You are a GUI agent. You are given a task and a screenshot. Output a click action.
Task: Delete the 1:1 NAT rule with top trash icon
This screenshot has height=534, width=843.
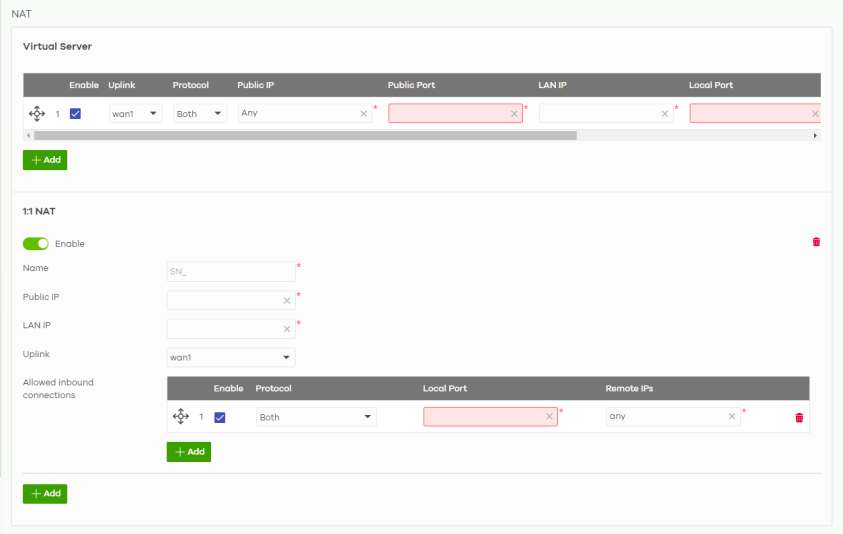816,242
